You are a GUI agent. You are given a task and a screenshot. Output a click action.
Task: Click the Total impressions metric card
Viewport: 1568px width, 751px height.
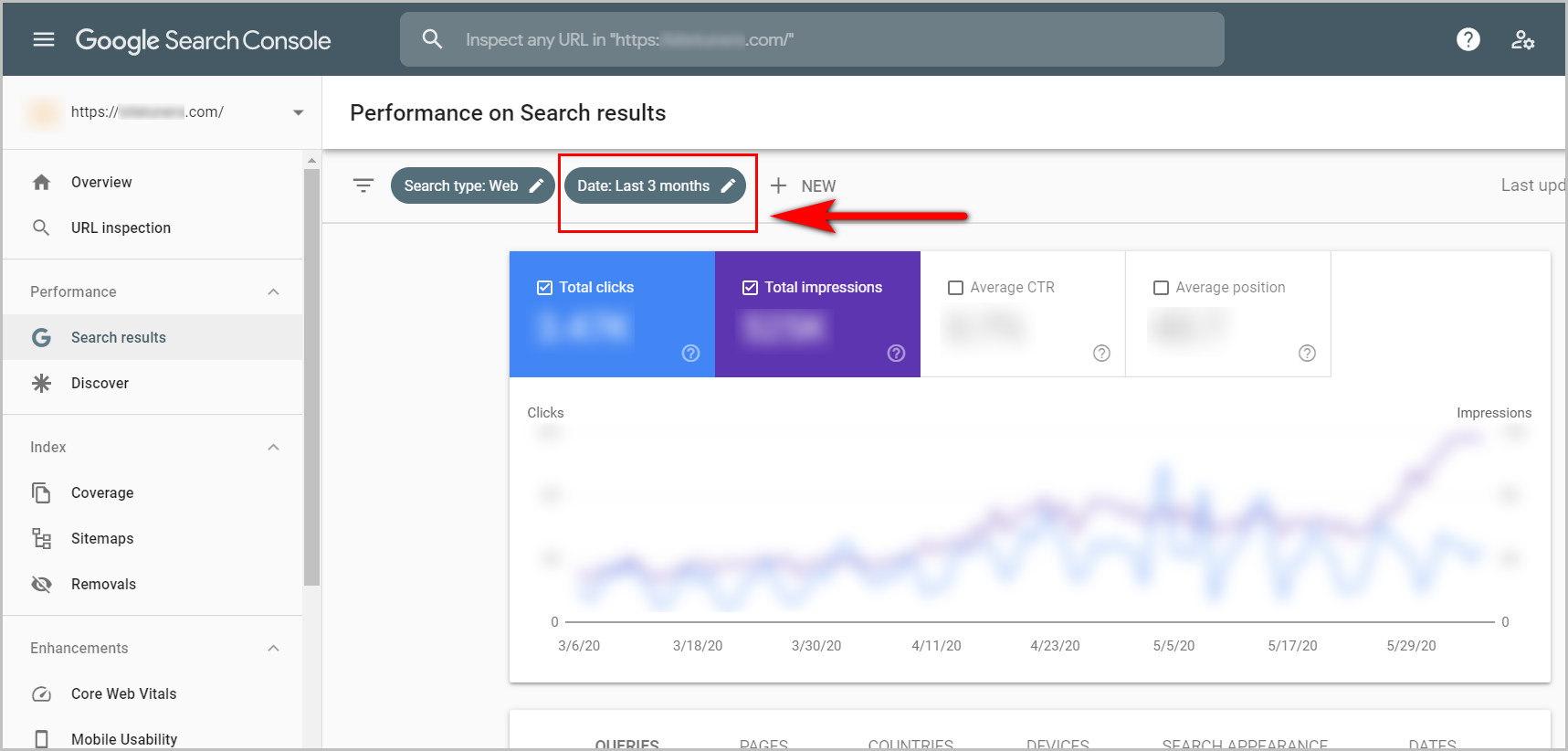(817, 314)
